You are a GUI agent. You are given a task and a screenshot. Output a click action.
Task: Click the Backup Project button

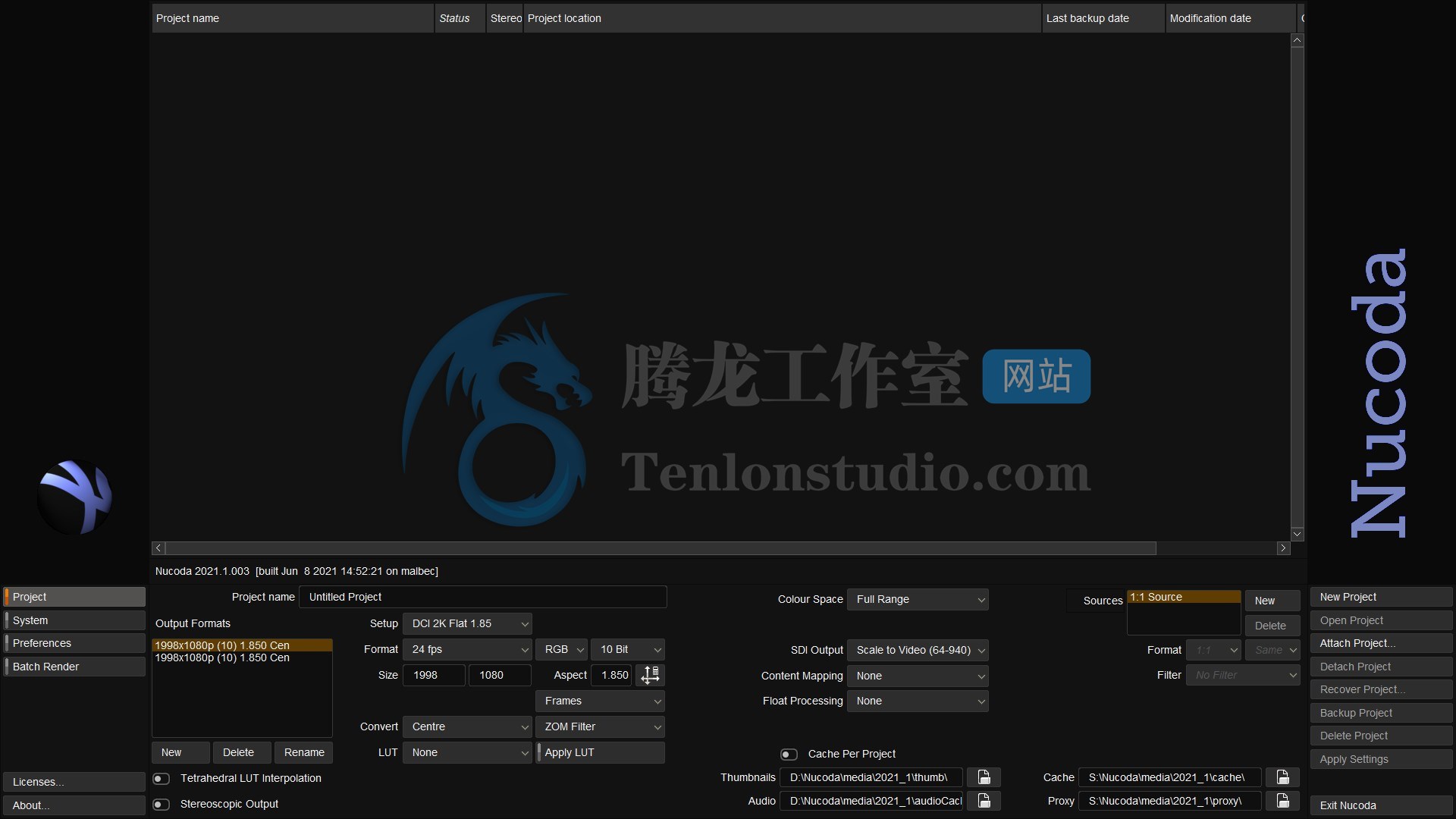tap(1382, 713)
